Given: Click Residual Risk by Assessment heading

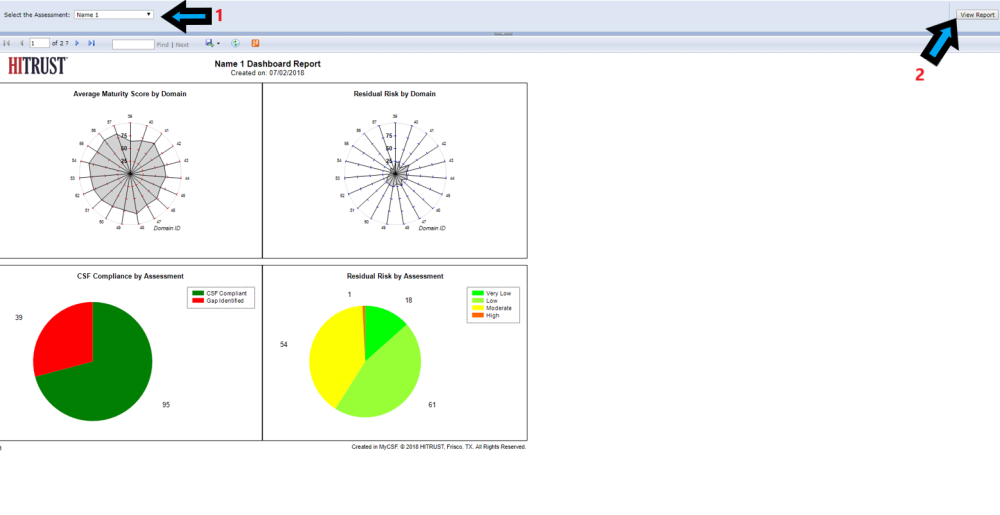Looking at the screenshot, I should click(x=395, y=276).
